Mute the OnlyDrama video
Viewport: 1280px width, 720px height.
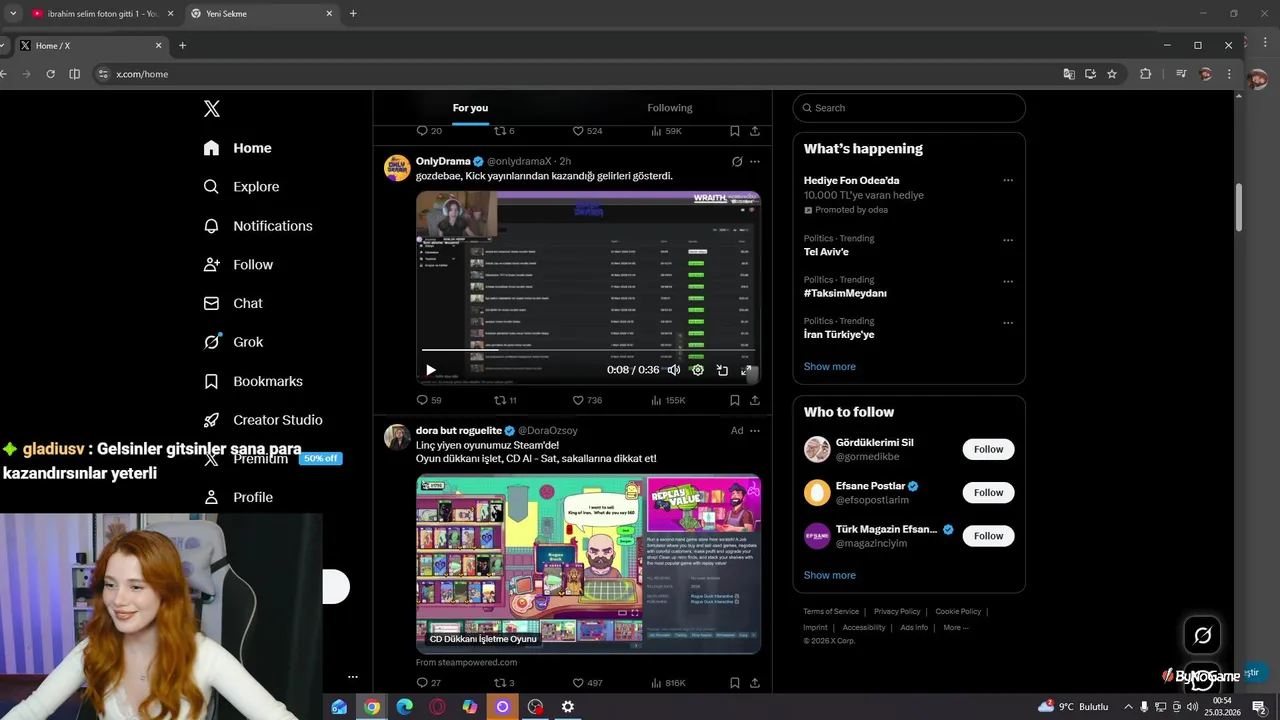click(x=674, y=370)
